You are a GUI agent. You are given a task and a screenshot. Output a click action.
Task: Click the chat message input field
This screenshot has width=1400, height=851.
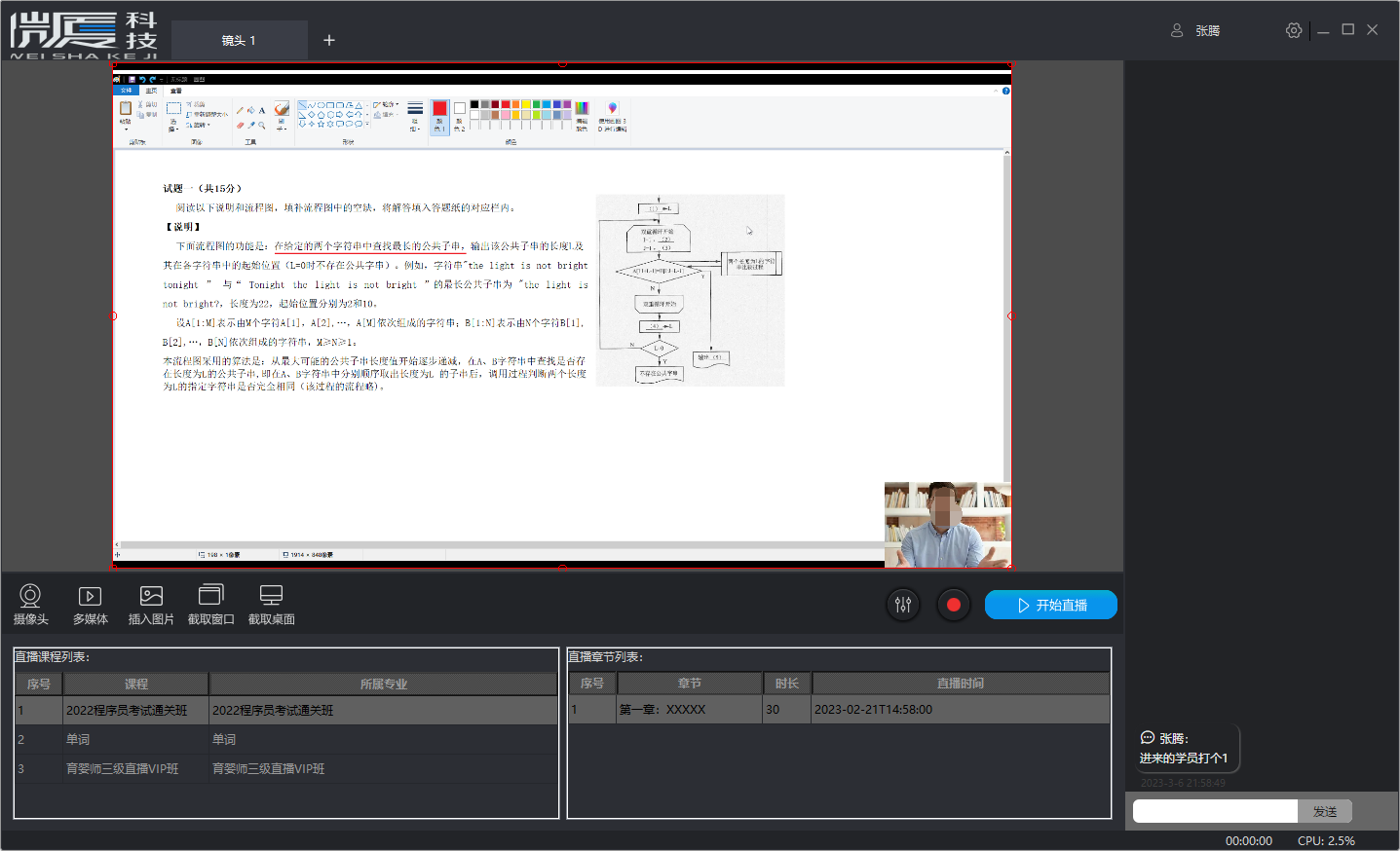coord(1214,811)
